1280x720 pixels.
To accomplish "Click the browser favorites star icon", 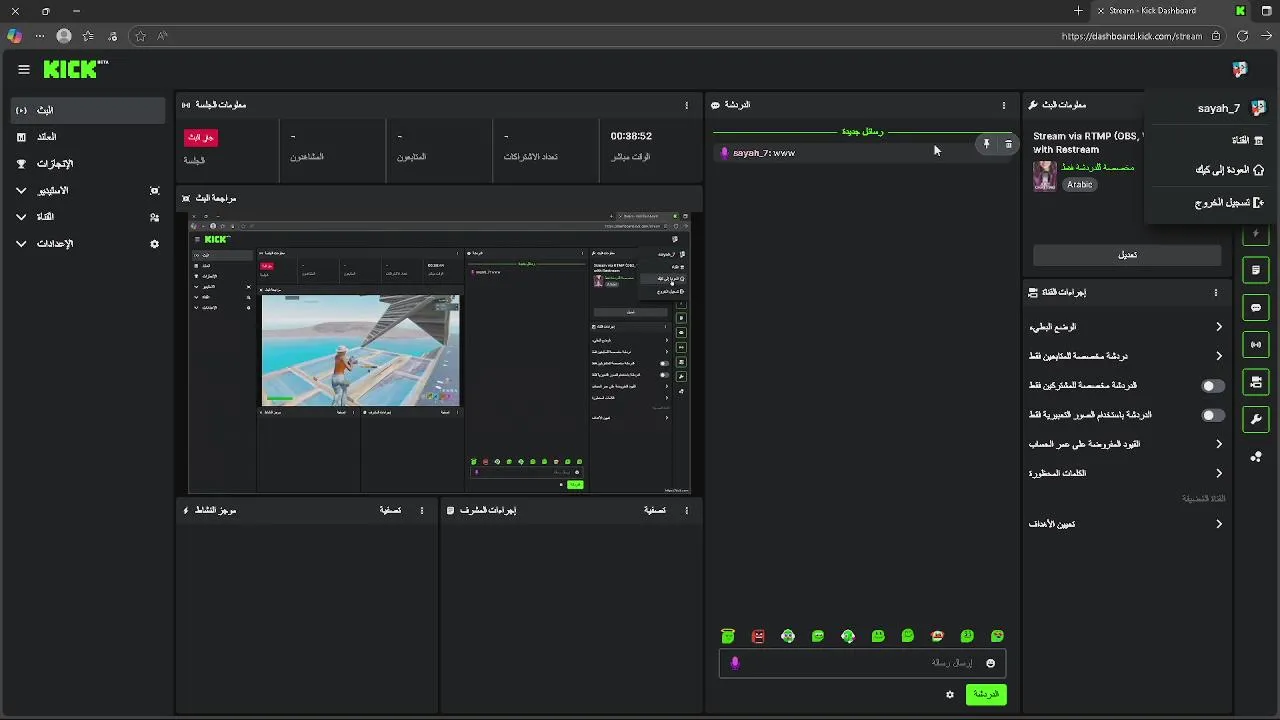I will pos(140,36).
